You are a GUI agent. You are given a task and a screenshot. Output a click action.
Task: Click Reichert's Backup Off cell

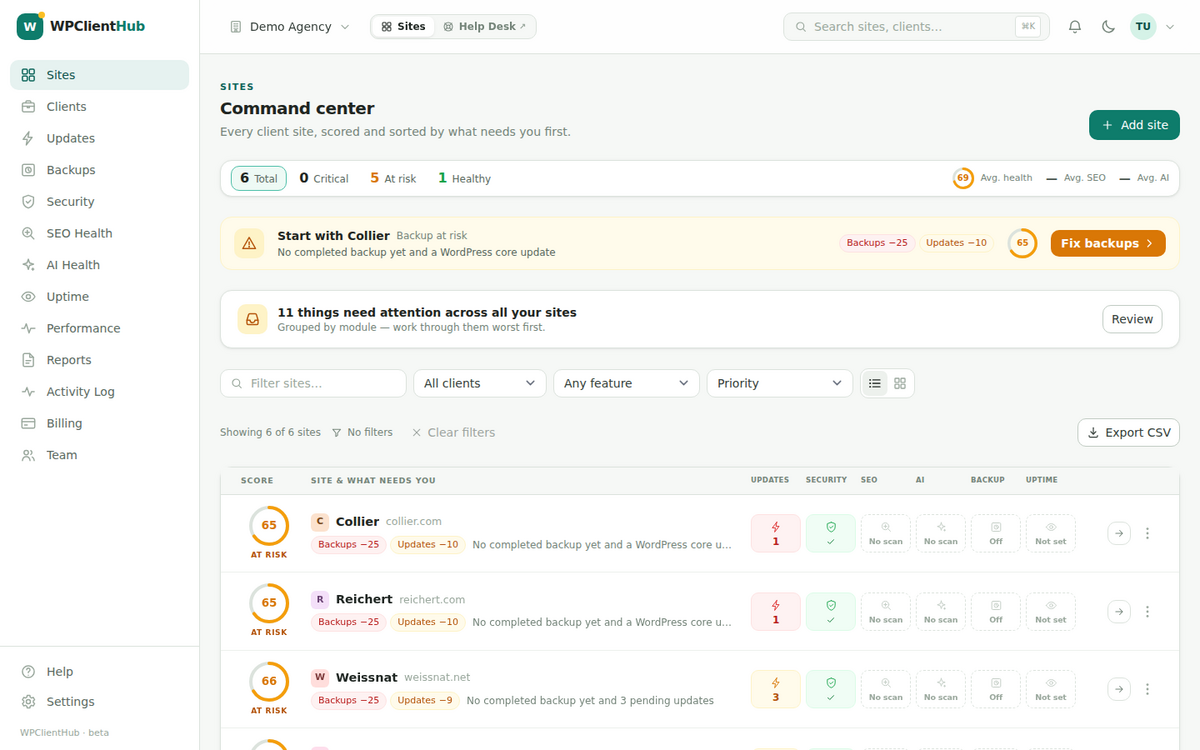996,611
